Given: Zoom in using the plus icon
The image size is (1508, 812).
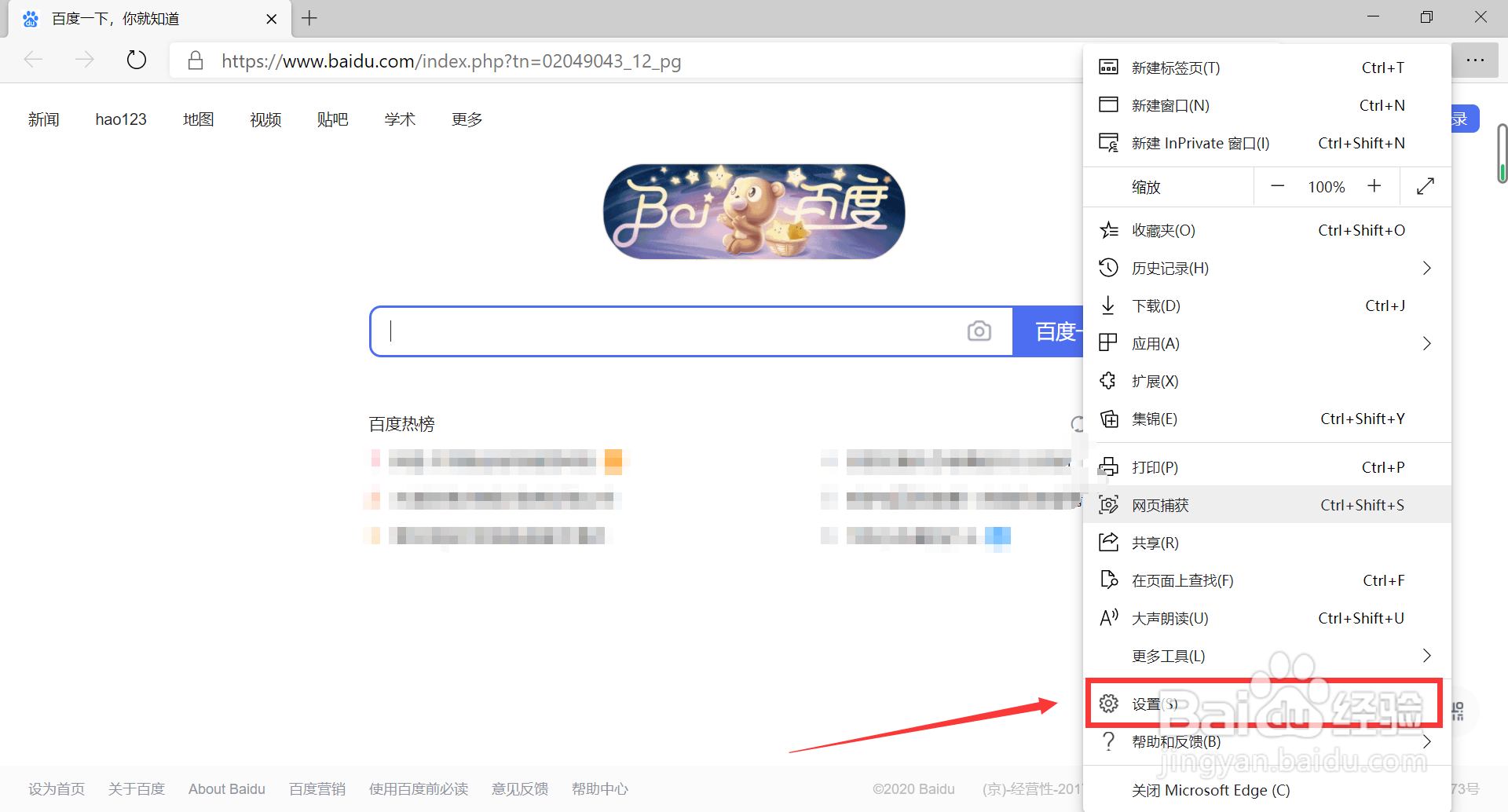Looking at the screenshot, I should (1374, 186).
